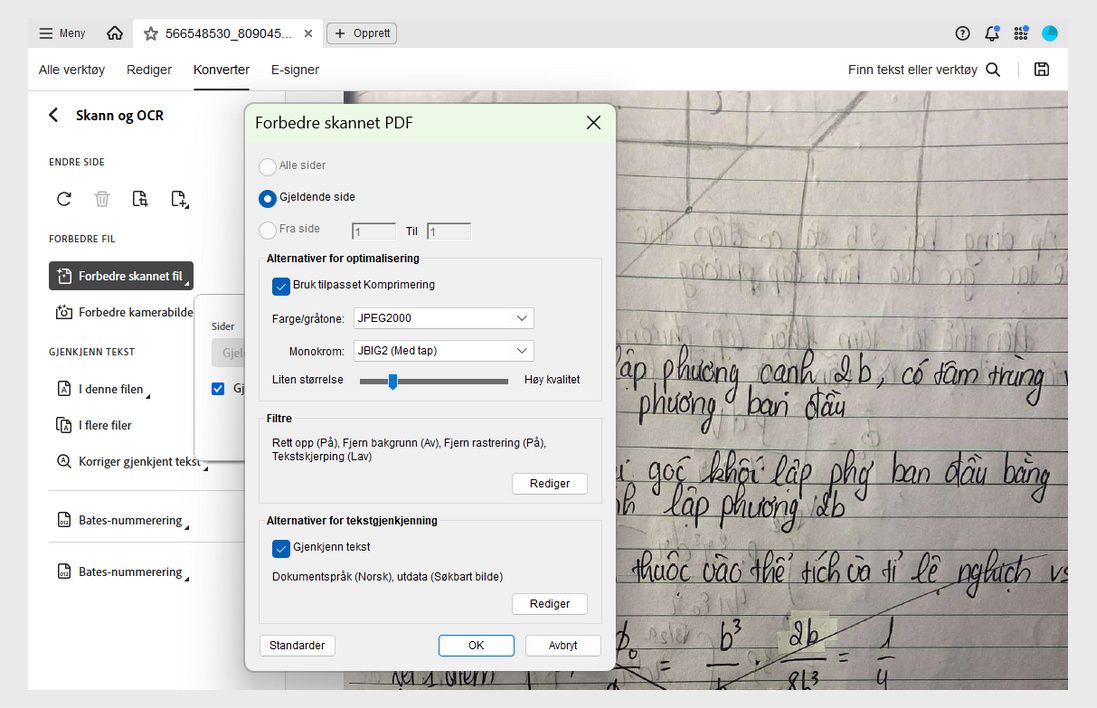Open the Monokrom JBIG2 dropdown
Viewport: 1097px width, 708px height.
coord(443,350)
